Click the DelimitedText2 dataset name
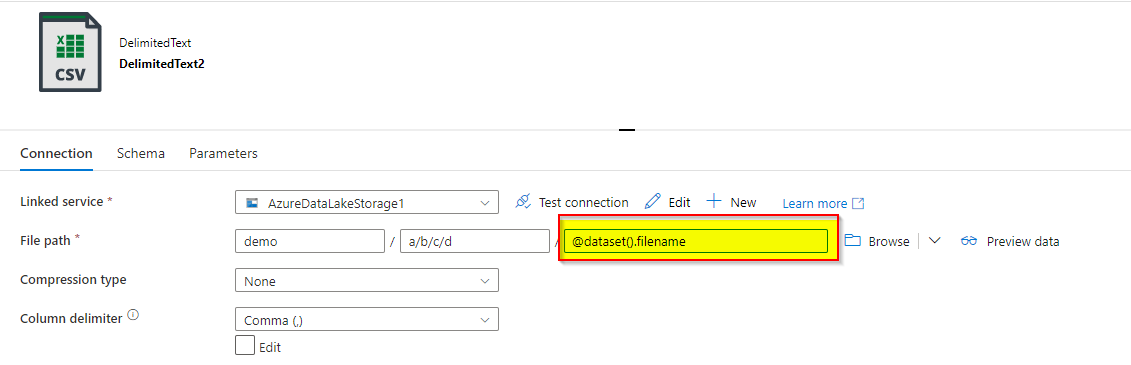This screenshot has width=1131, height=365. [162, 63]
